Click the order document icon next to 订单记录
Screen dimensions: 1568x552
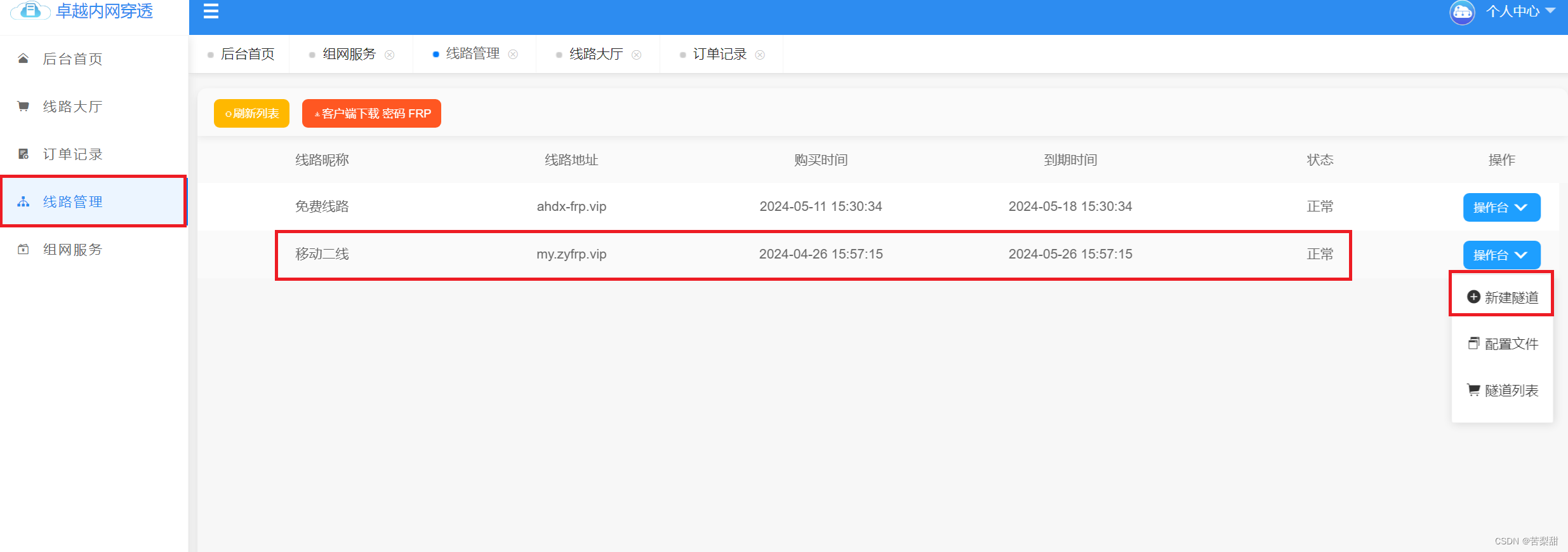click(x=23, y=154)
